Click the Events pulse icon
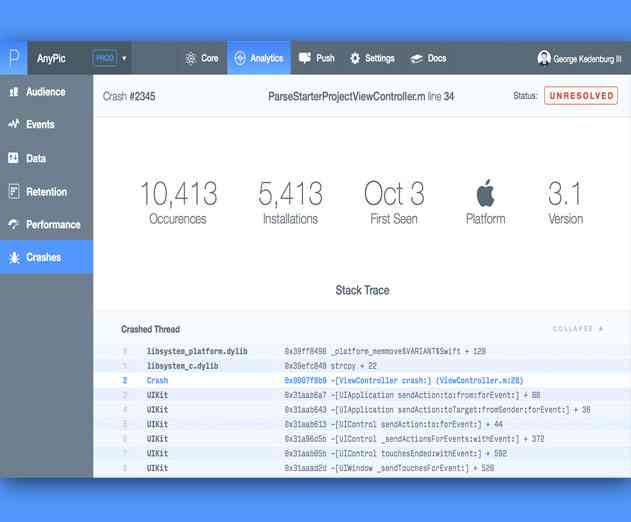Image resolution: width=631 pixels, height=522 pixels. pos(14,124)
